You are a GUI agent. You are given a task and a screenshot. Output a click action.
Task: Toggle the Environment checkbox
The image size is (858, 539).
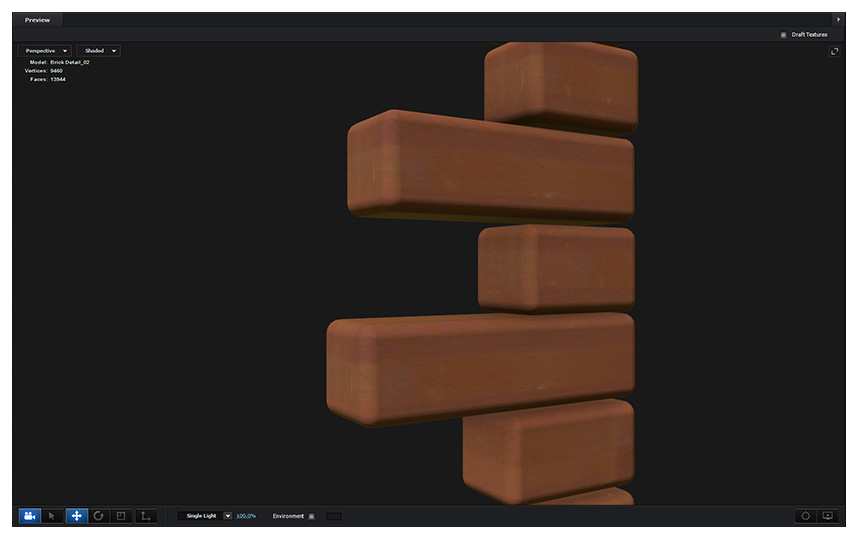(x=312, y=516)
